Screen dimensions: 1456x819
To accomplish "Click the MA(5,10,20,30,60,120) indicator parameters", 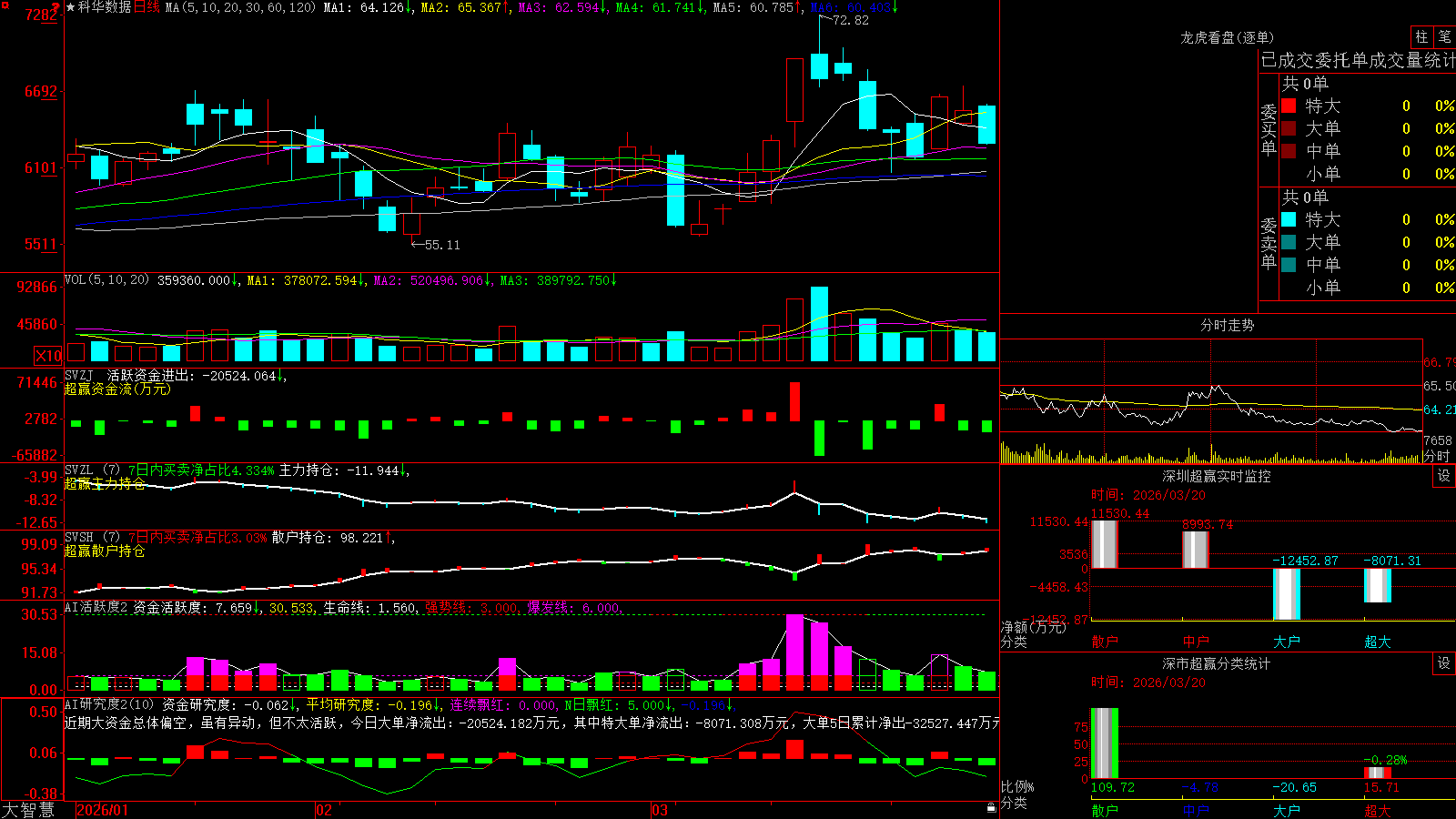I will (x=240, y=7).
